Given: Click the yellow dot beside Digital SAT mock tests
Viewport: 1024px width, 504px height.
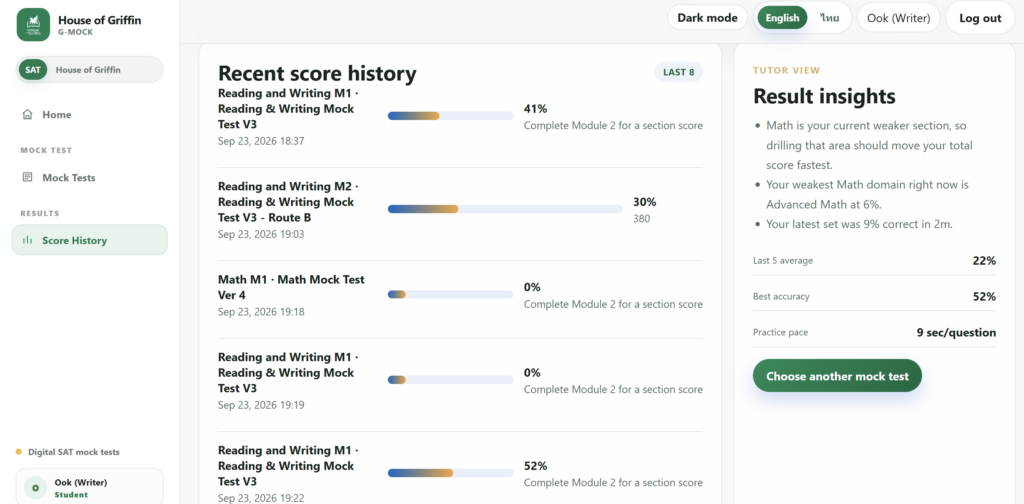Looking at the screenshot, I should [x=19, y=452].
